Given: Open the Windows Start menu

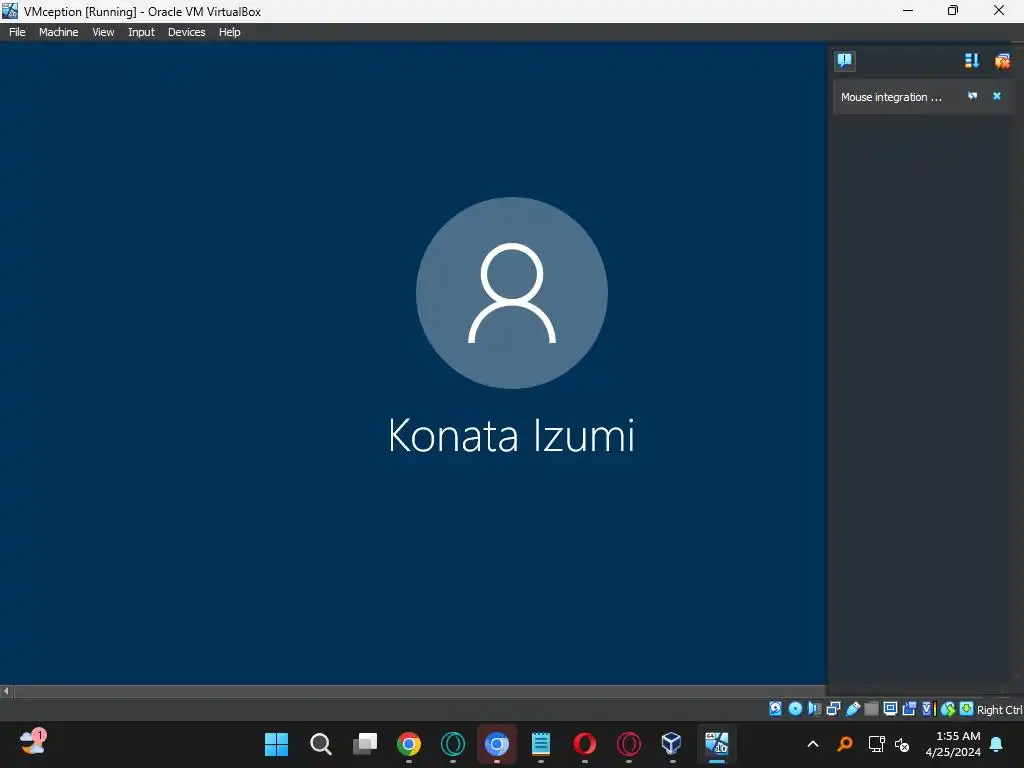Looking at the screenshot, I should 276,744.
